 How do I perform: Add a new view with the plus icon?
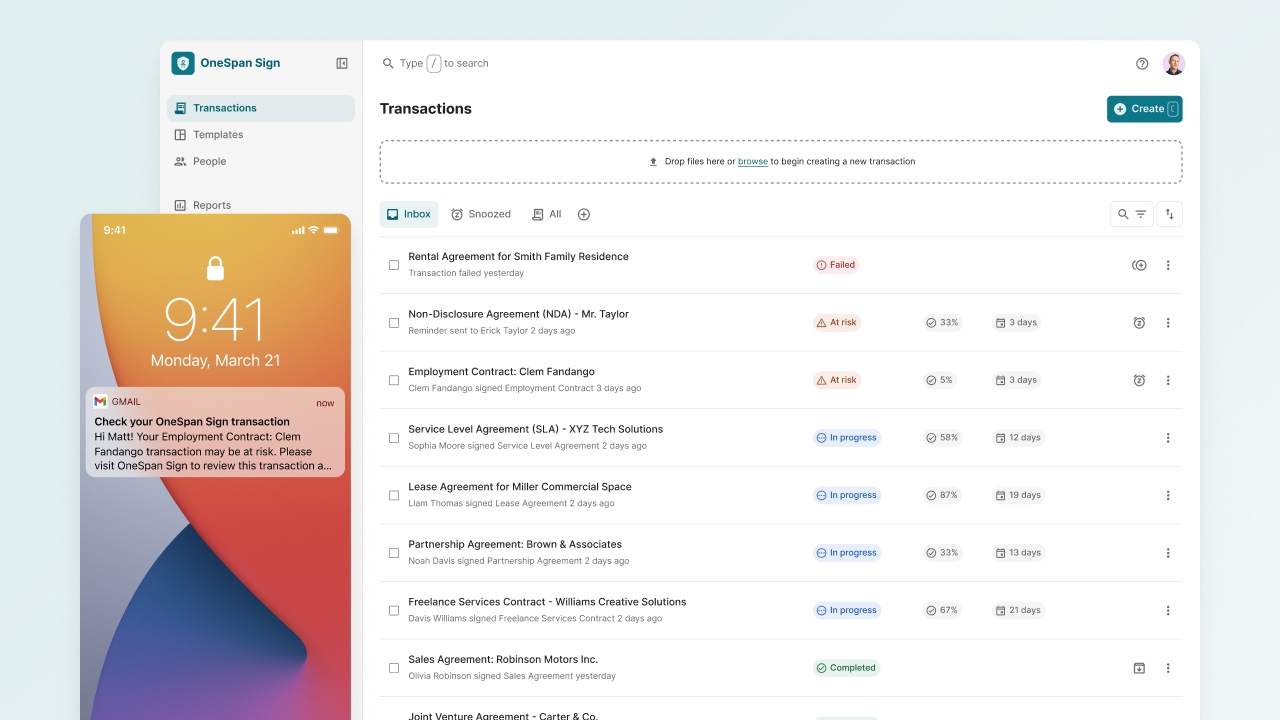(x=584, y=213)
